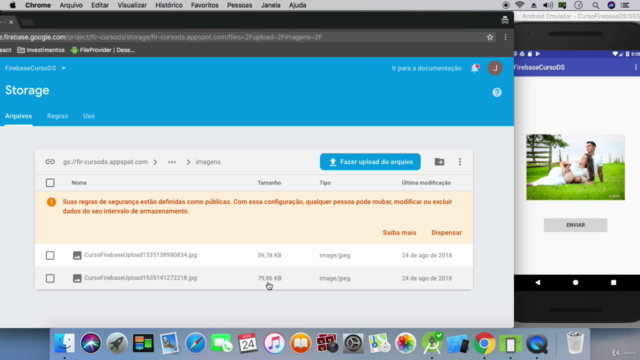Image resolution: width=640 pixels, height=360 pixels.
Task: Open the FileProvider bookmark
Action: [x=102, y=50]
